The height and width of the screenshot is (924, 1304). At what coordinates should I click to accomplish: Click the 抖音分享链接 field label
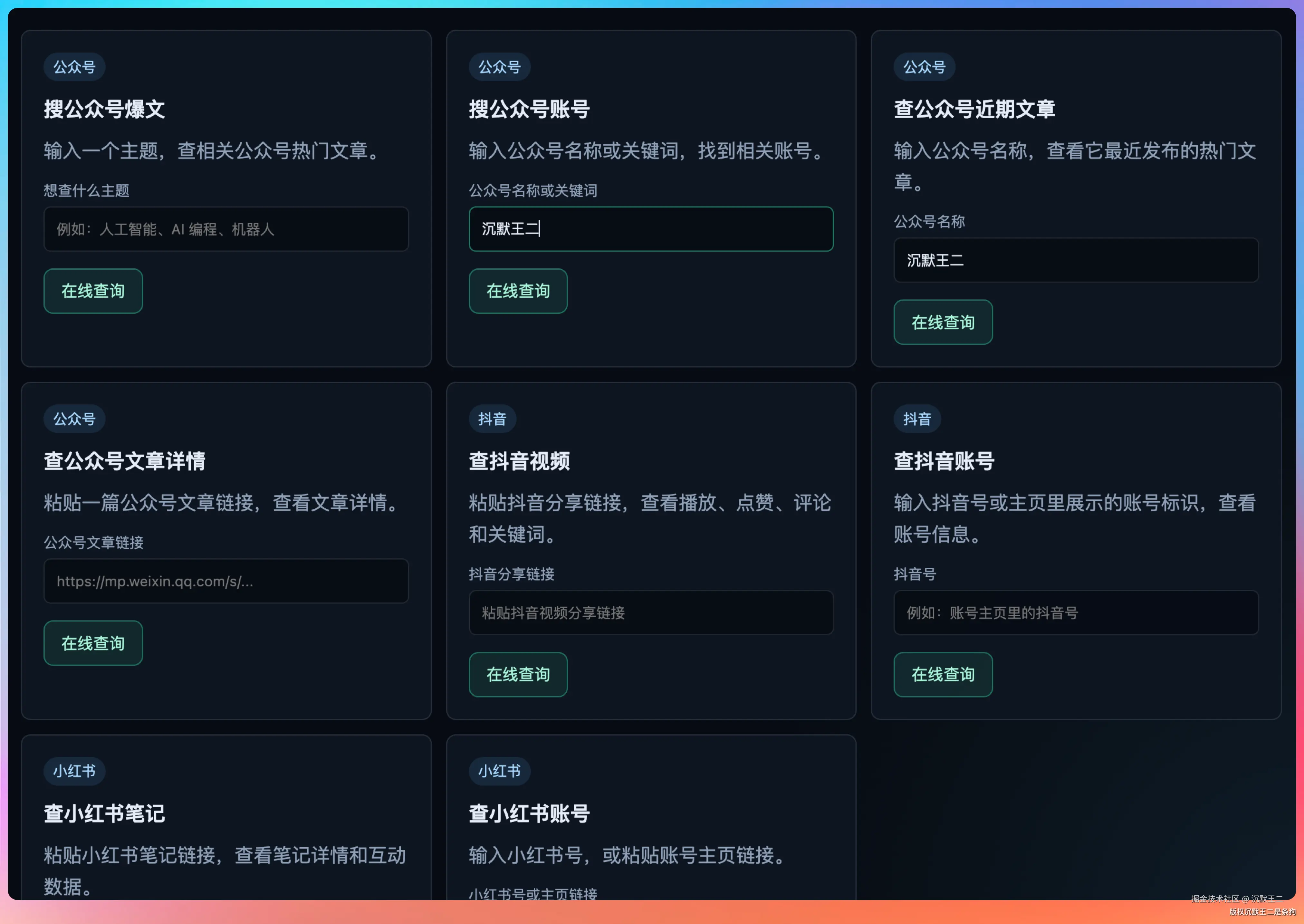click(x=512, y=574)
